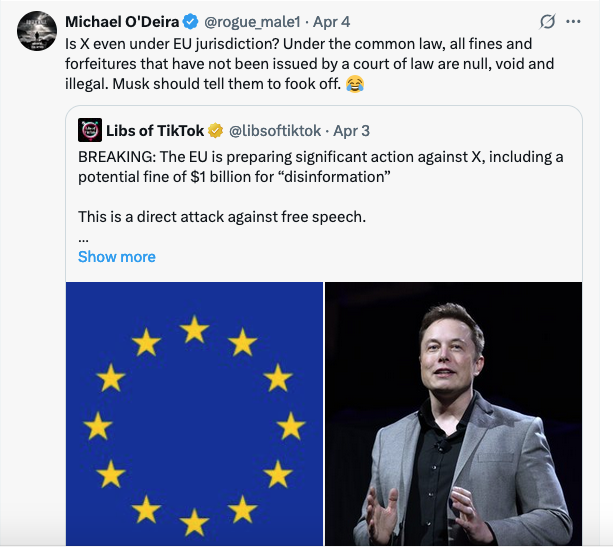Open the Libs of TikTok display name
The width and height of the screenshot is (613, 547).
pyautogui.click(x=154, y=130)
